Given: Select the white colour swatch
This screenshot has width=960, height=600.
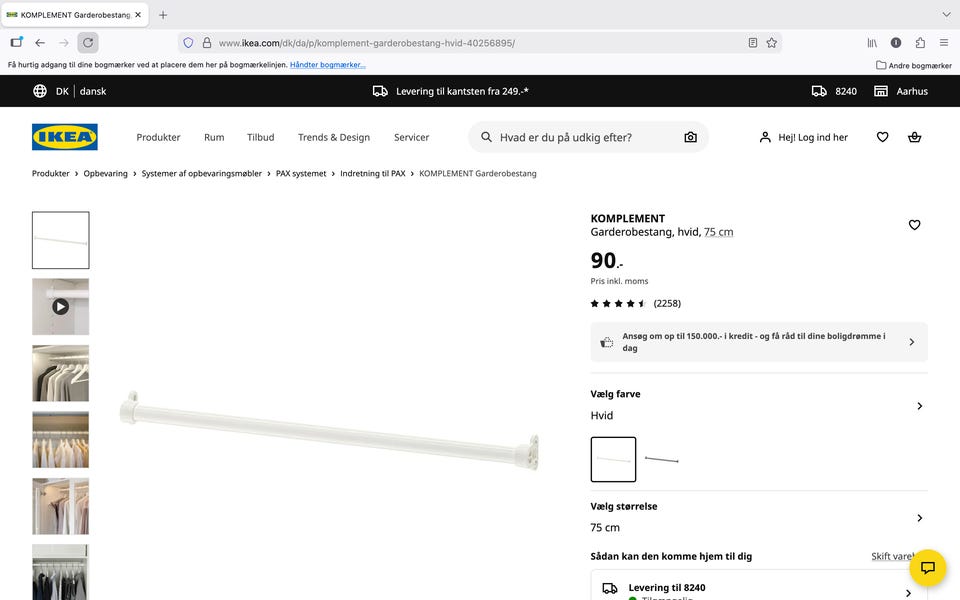Looking at the screenshot, I should [x=613, y=459].
